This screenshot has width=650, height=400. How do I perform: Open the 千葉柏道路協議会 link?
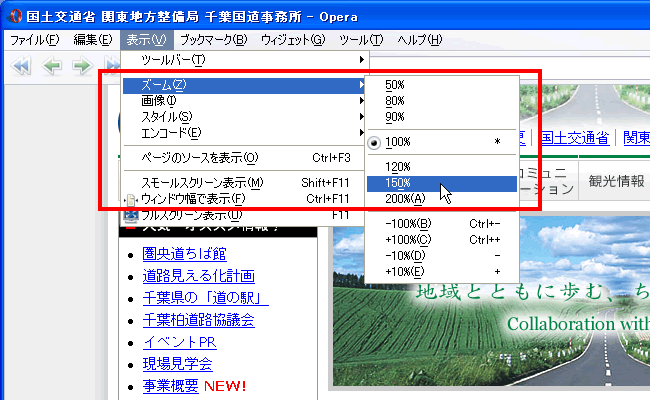tap(199, 320)
